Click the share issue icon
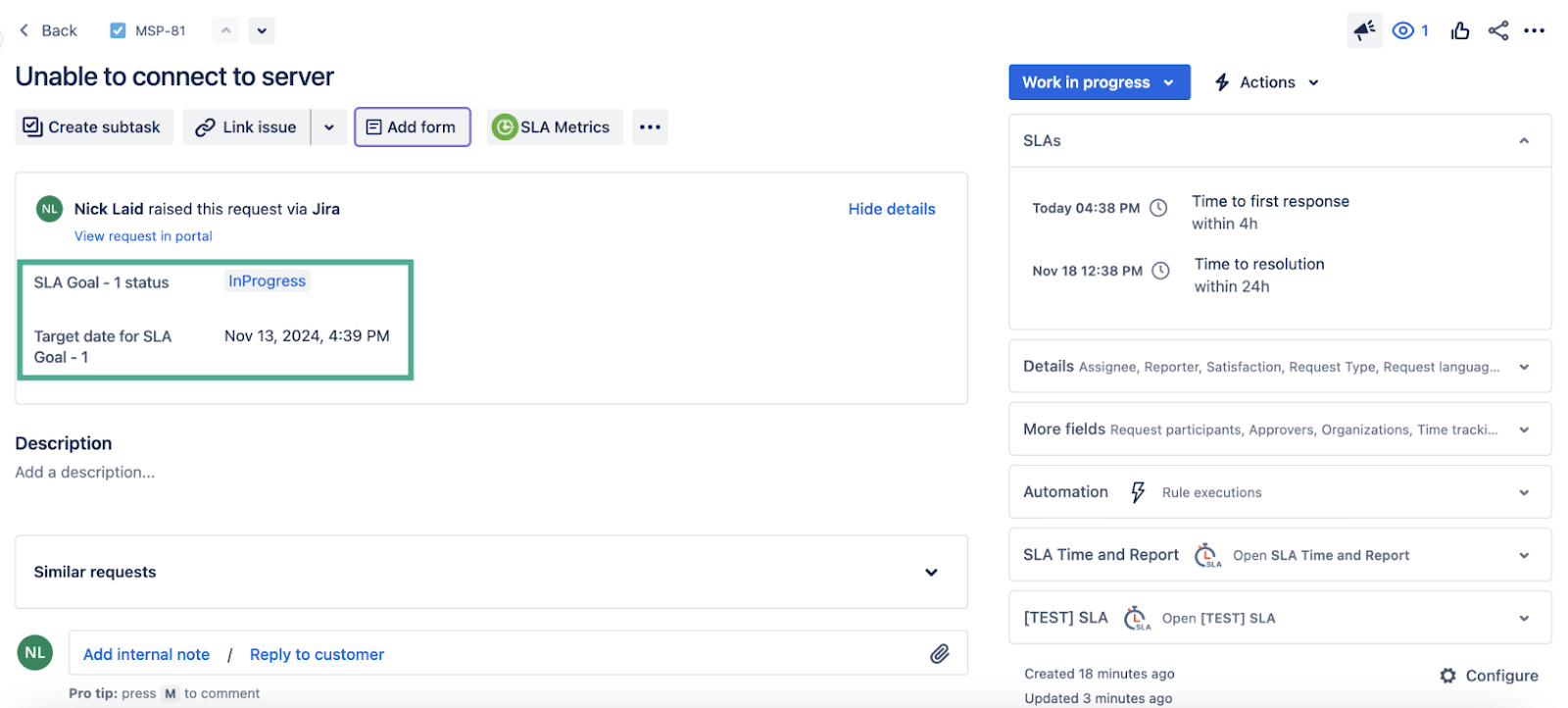 (x=1497, y=31)
